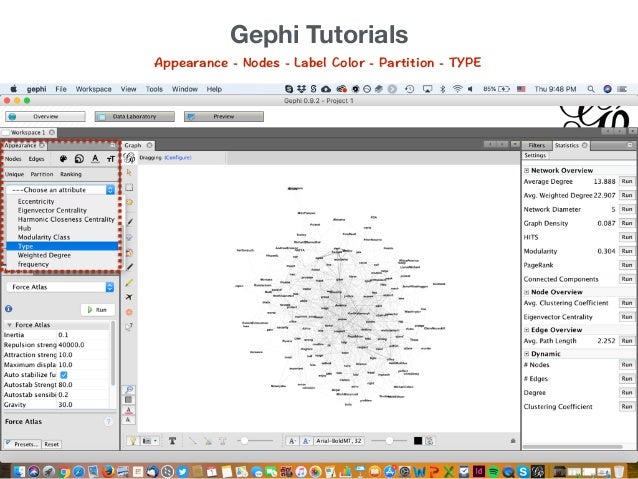Run the Force Atlas layout
Image resolution: width=638 pixels, height=479 pixels.
tap(98, 310)
